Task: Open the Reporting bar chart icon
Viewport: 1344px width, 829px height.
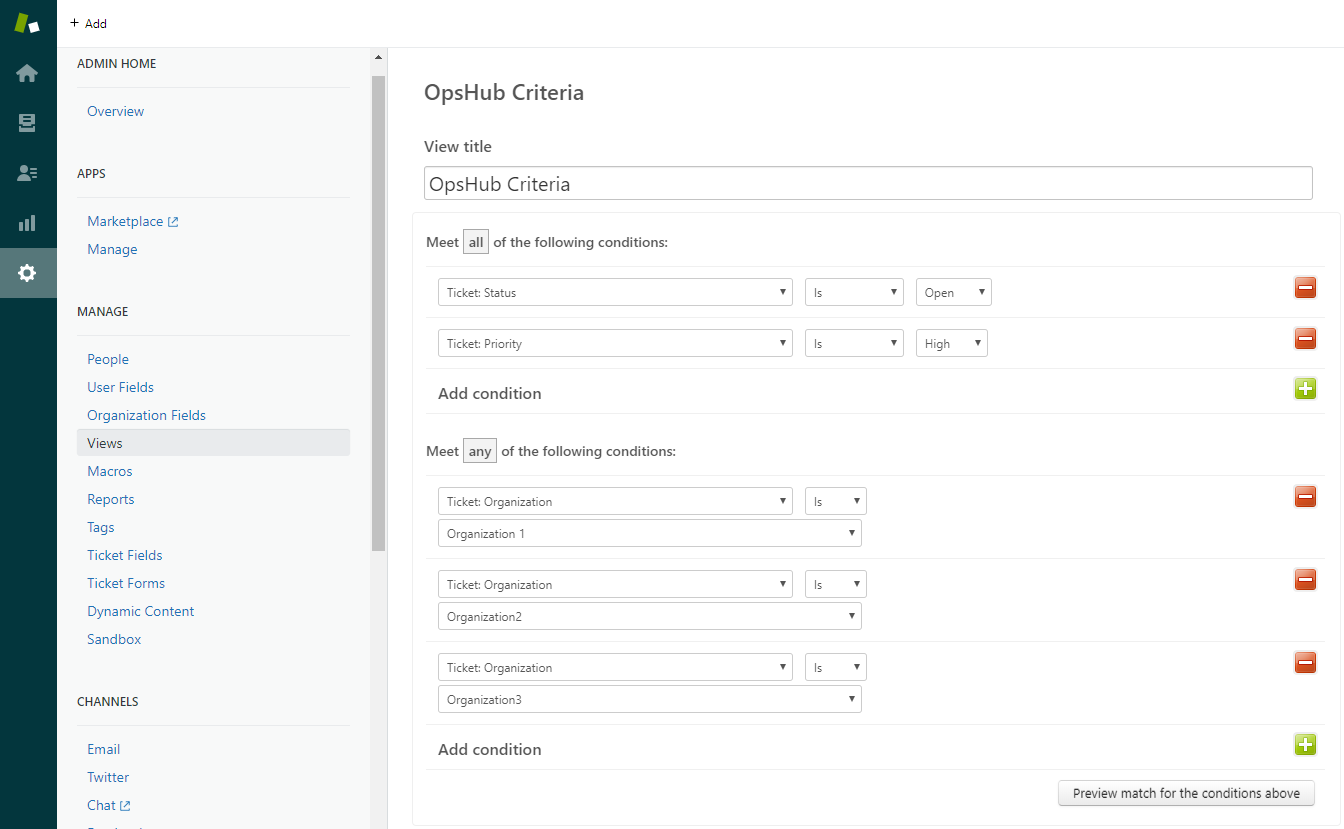Action: pyautogui.click(x=27, y=223)
